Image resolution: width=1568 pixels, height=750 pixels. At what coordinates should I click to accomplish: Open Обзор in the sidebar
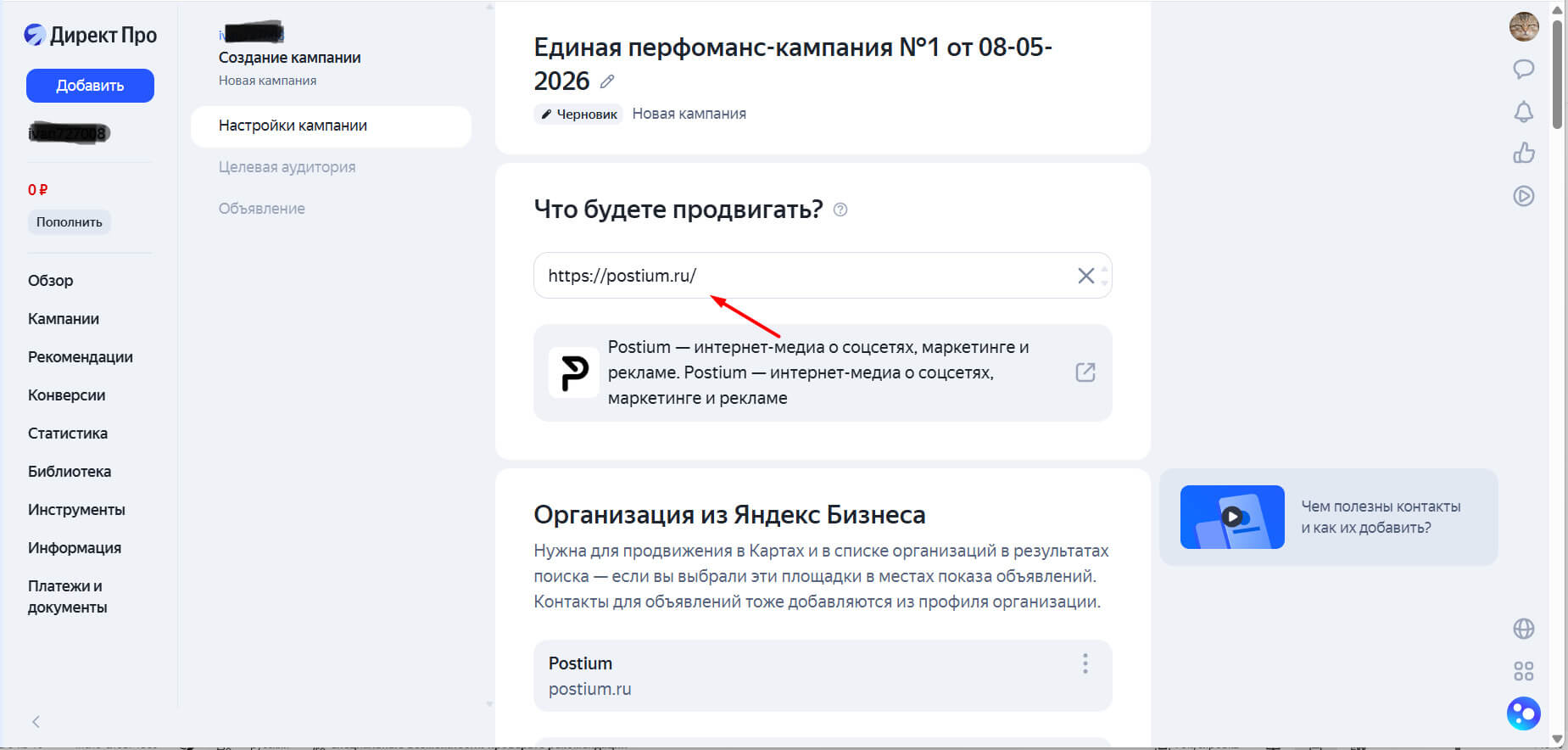click(51, 281)
